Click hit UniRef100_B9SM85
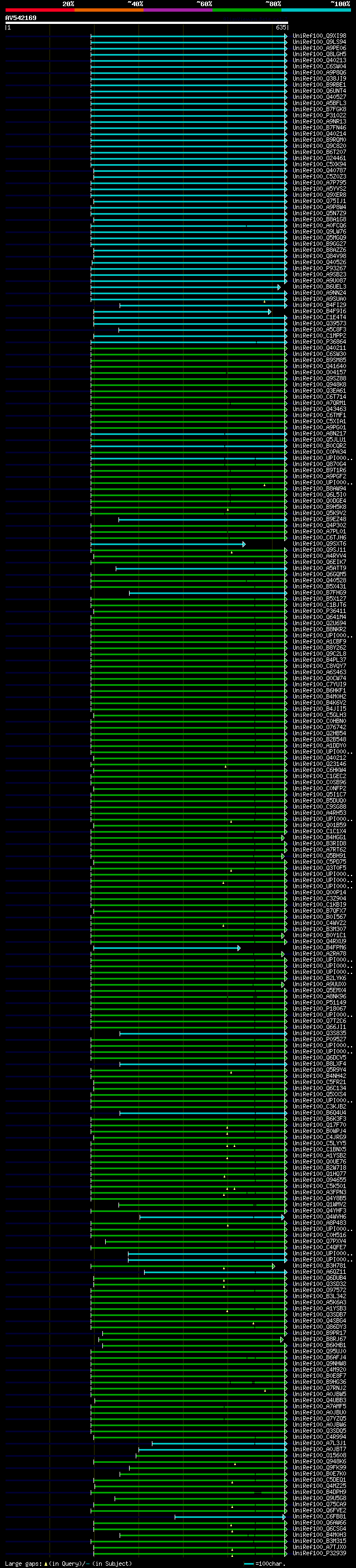 click(319, 360)
